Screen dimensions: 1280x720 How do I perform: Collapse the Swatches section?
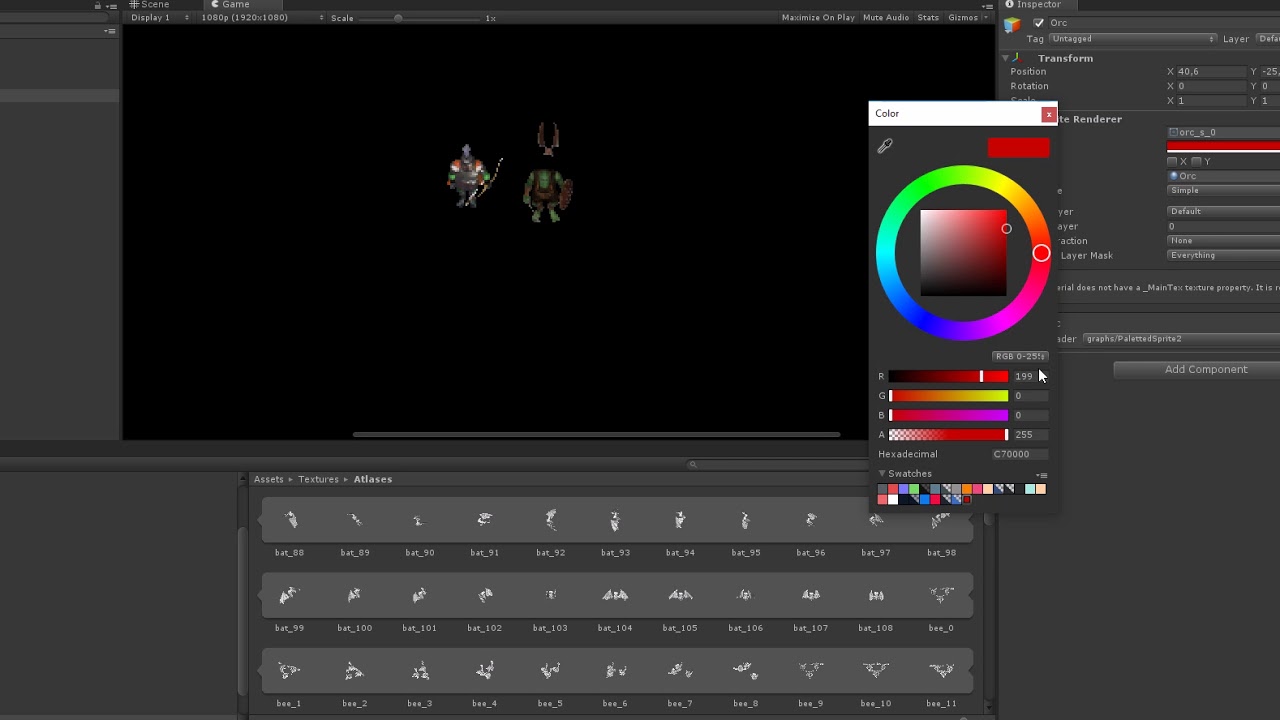click(882, 474)
